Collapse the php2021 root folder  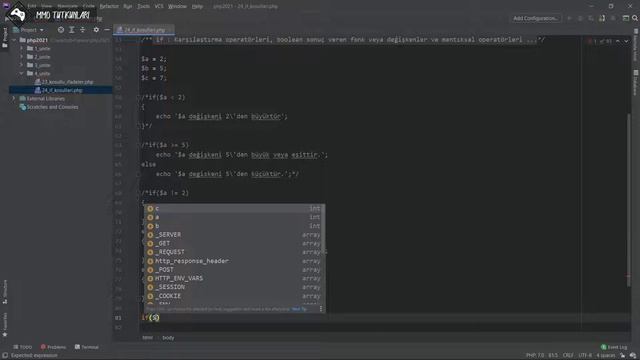(x=14, y=40)
